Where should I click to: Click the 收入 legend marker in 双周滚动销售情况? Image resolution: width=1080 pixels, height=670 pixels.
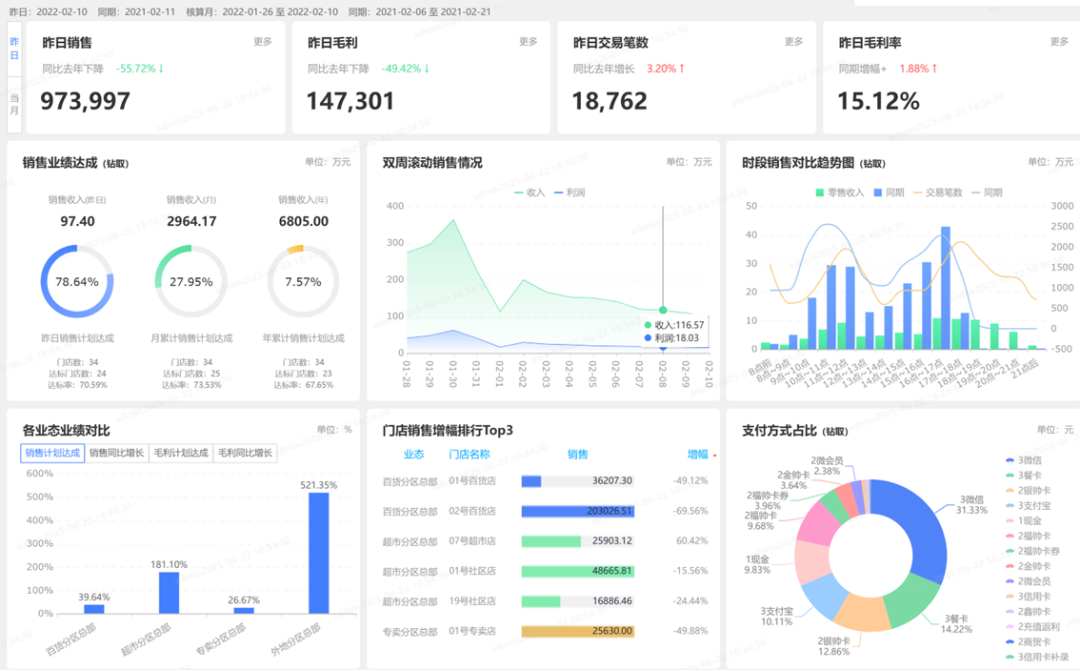point(519,192)
